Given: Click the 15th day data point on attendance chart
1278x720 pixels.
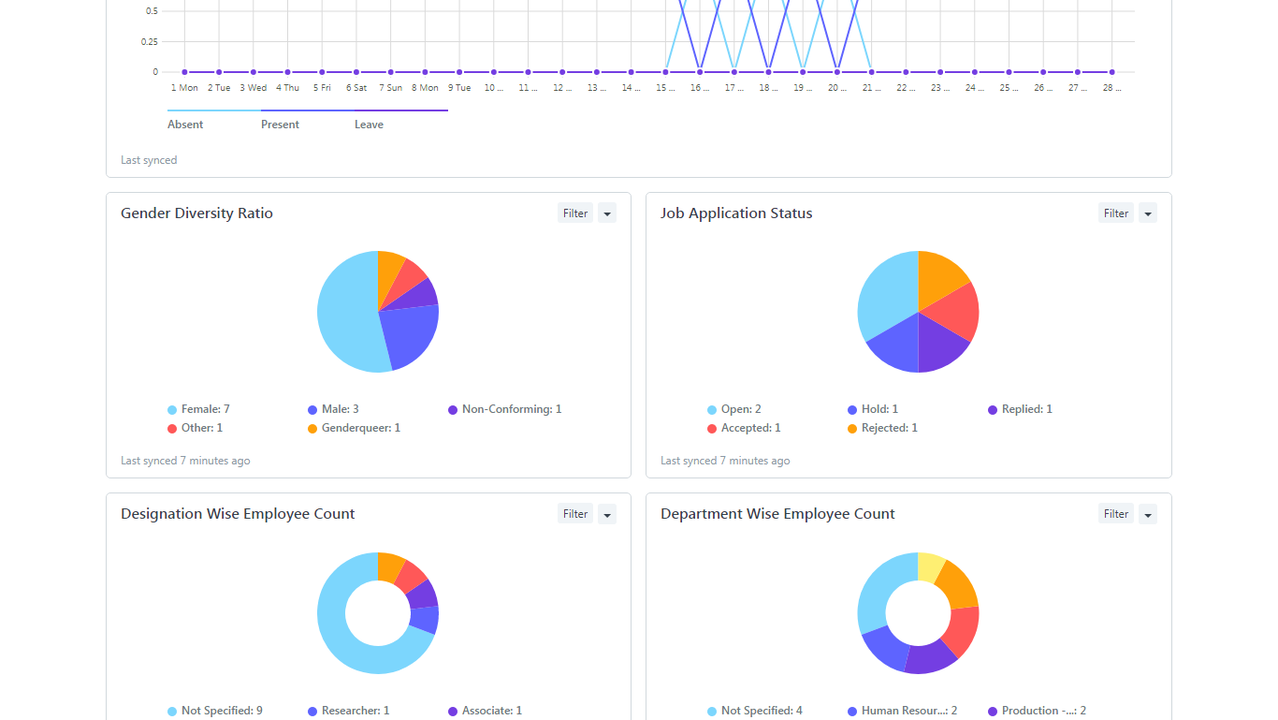Looking at the screenshot, I should [666, 72].
